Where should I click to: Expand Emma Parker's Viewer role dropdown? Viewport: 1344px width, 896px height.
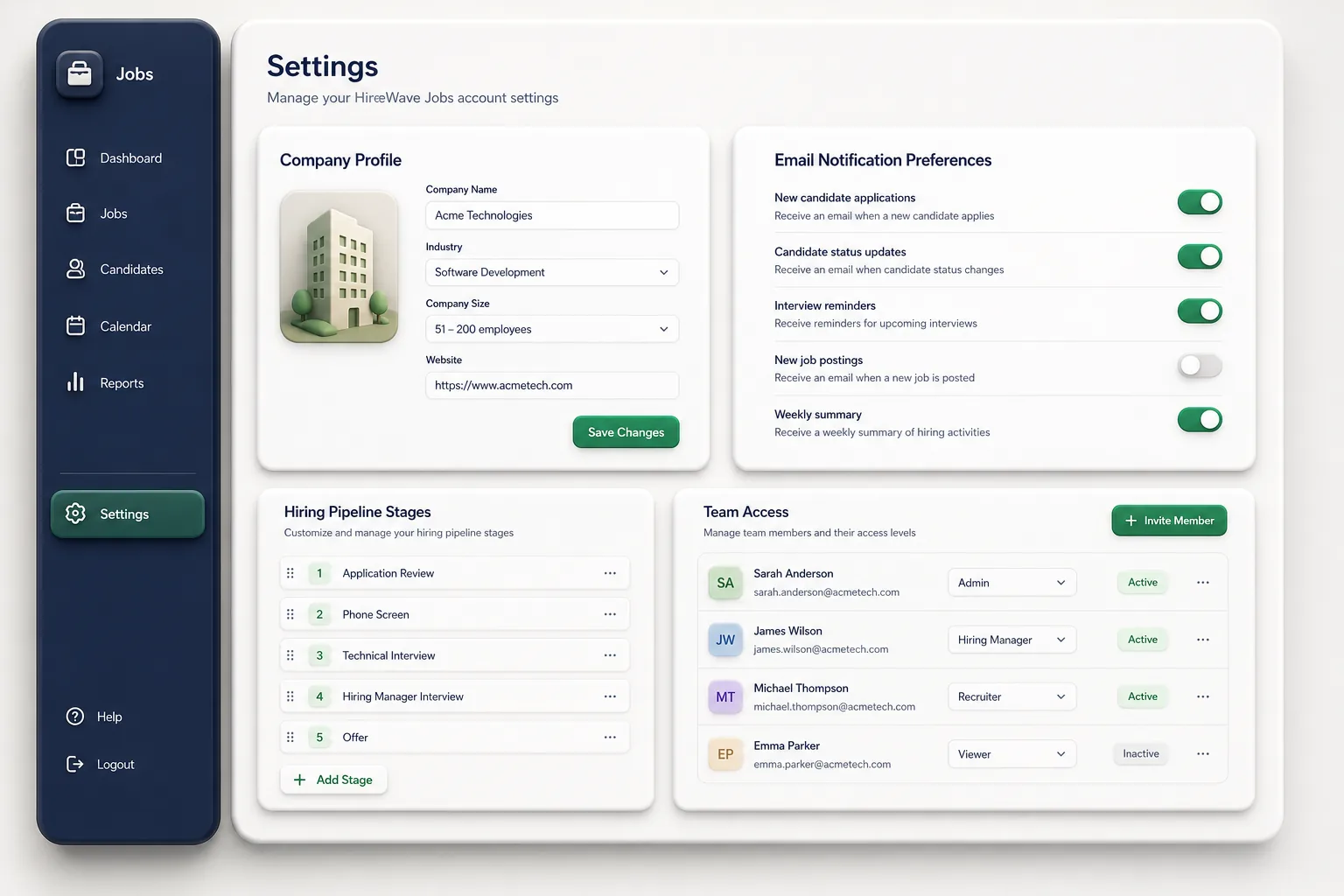[1011, 754]
